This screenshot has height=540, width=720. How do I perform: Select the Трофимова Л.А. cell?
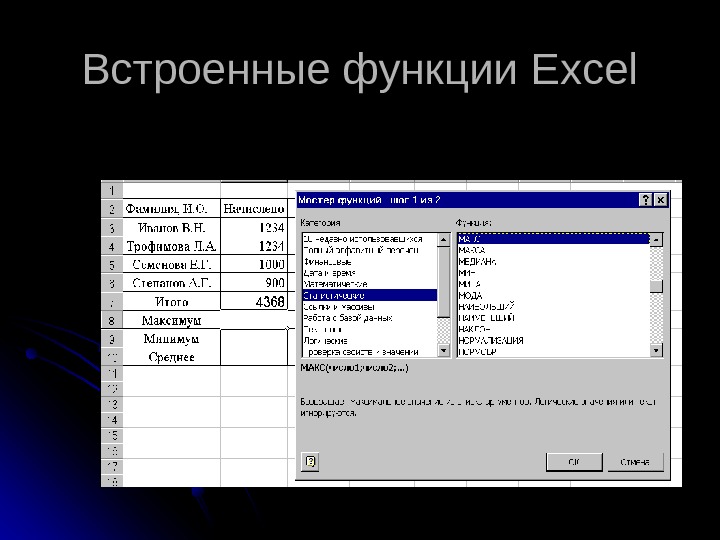[171, 246]
